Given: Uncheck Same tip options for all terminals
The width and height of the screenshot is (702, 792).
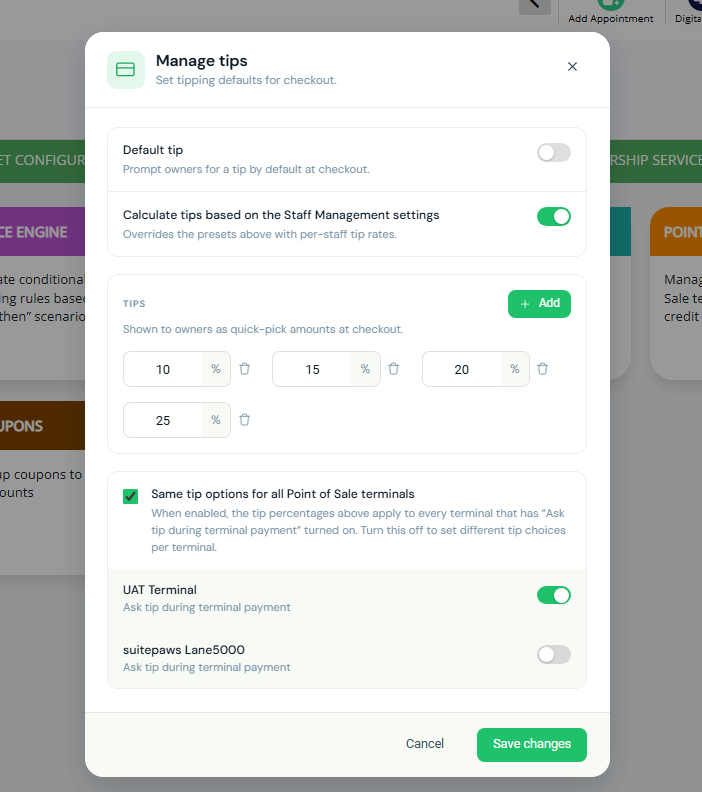Looking at the screenshot, I should pos(130,496).
